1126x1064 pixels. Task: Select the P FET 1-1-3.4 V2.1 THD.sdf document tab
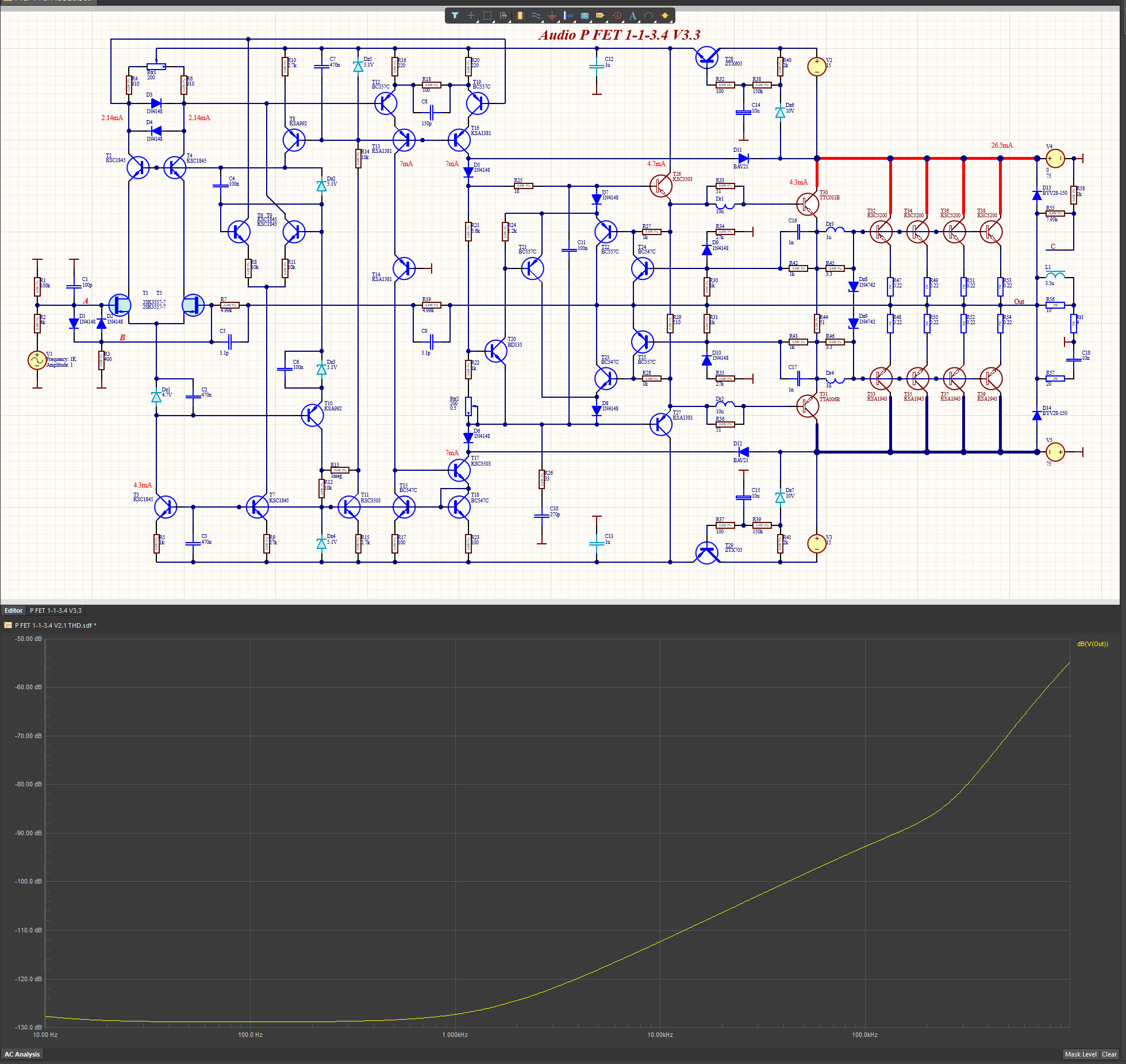click(55, 625)
